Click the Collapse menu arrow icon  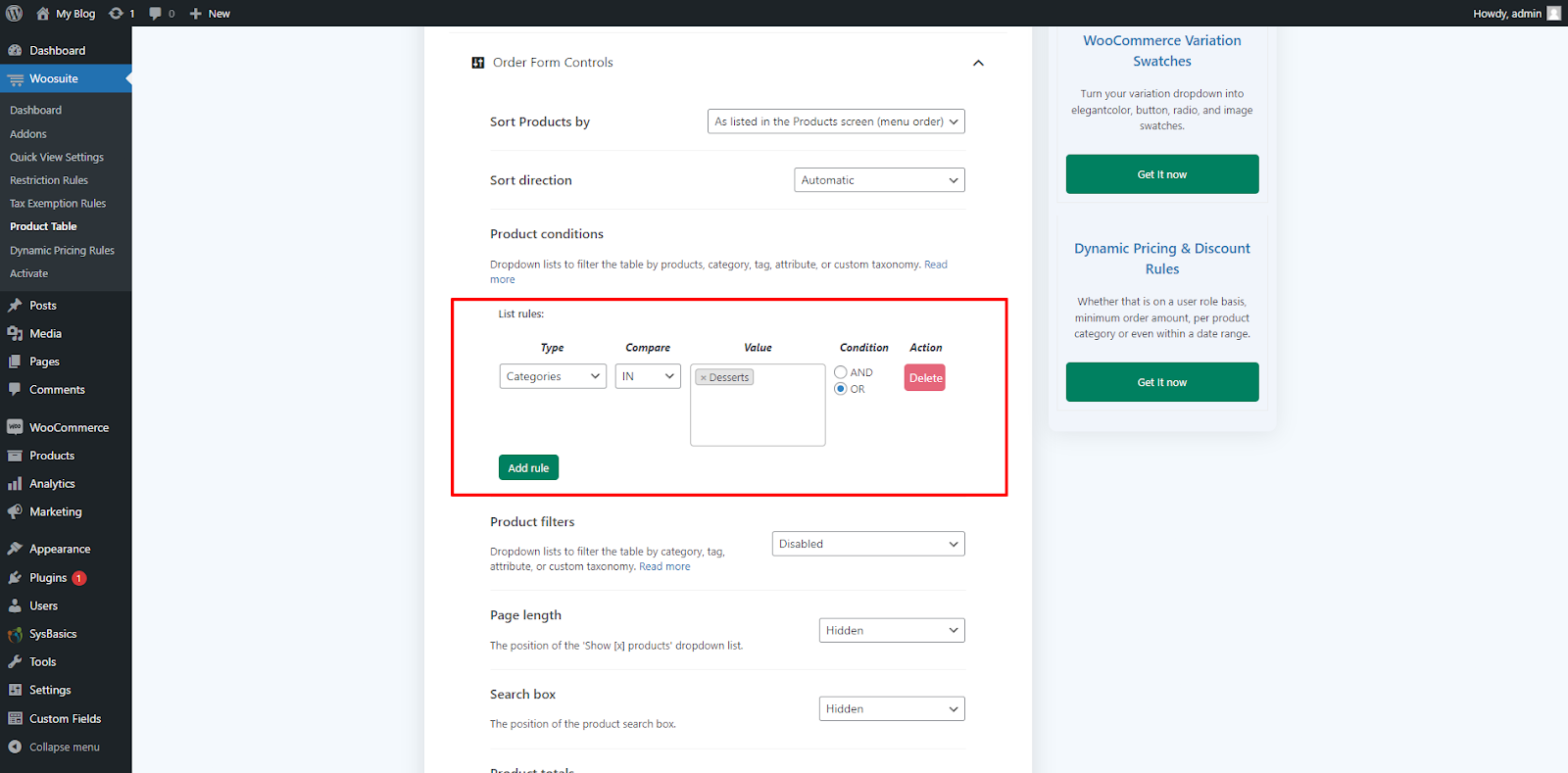click(x=15, y=747)
